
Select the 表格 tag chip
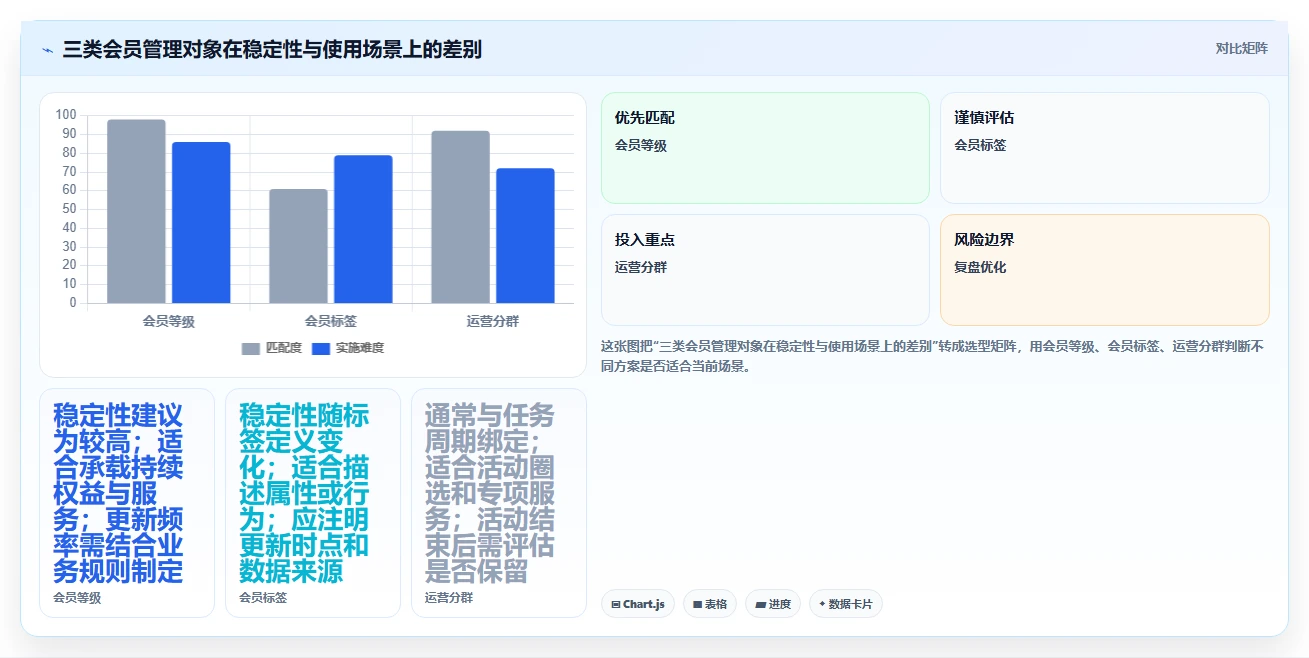tap(710, 604)
